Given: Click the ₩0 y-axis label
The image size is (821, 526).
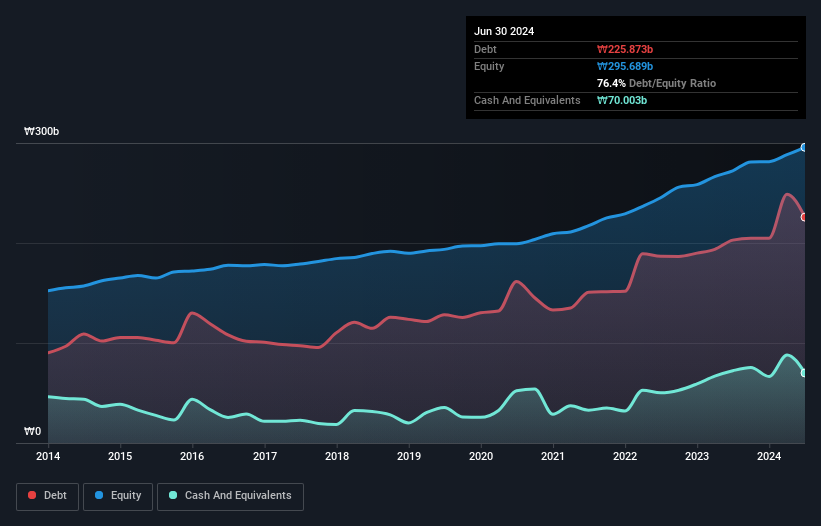Looking at the screenshot, I should 32,431.
